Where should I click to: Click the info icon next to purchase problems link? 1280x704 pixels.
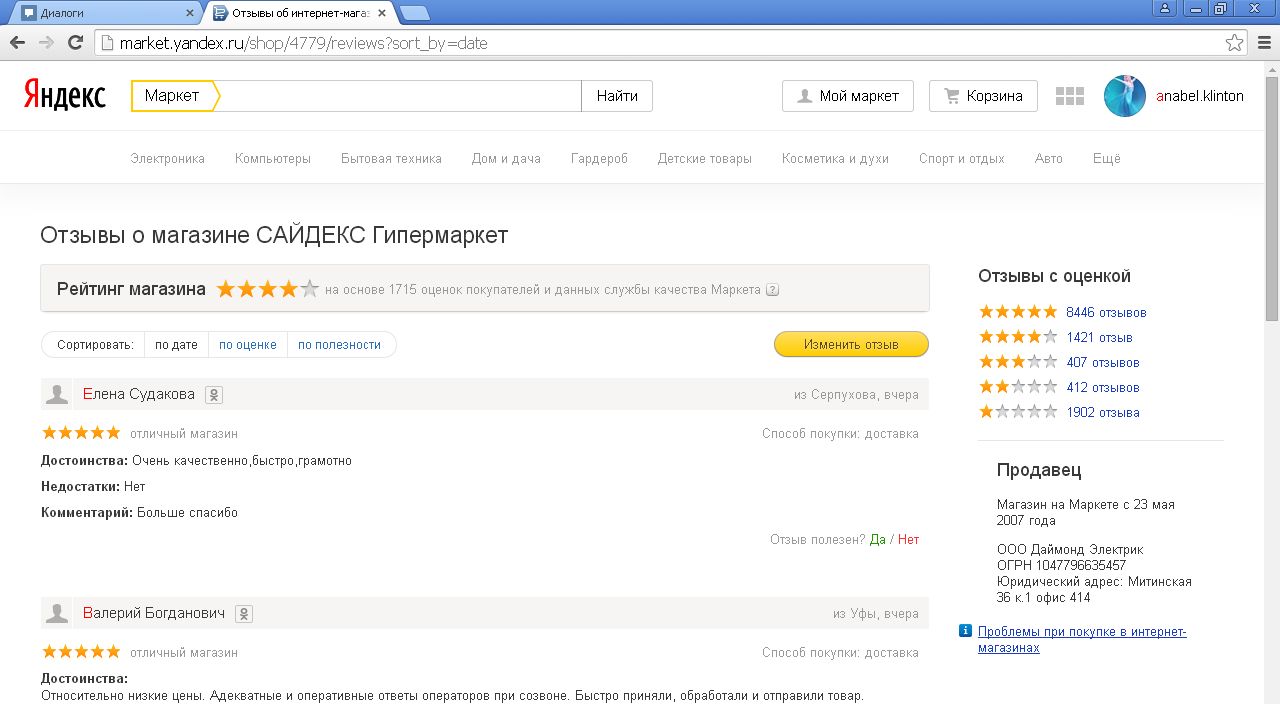pyautogui.click(x=965, y=631)
